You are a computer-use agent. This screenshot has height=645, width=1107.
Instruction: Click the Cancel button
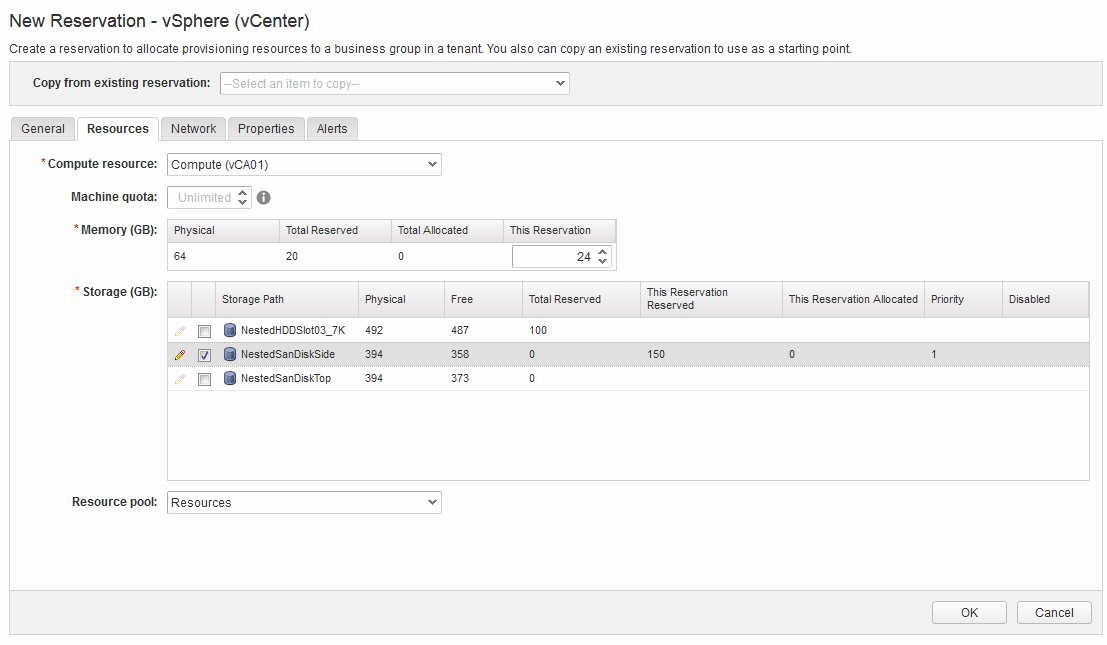point(1053,613)
